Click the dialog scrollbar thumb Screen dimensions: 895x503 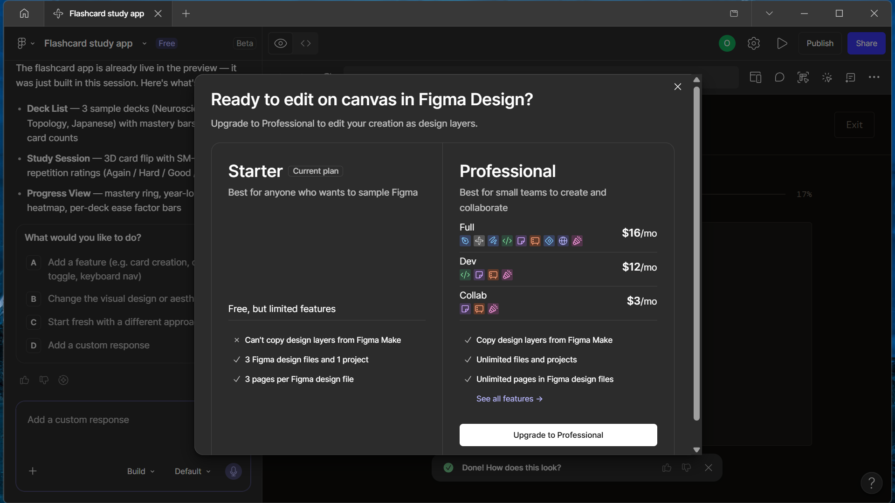click(x=696, y=253)
